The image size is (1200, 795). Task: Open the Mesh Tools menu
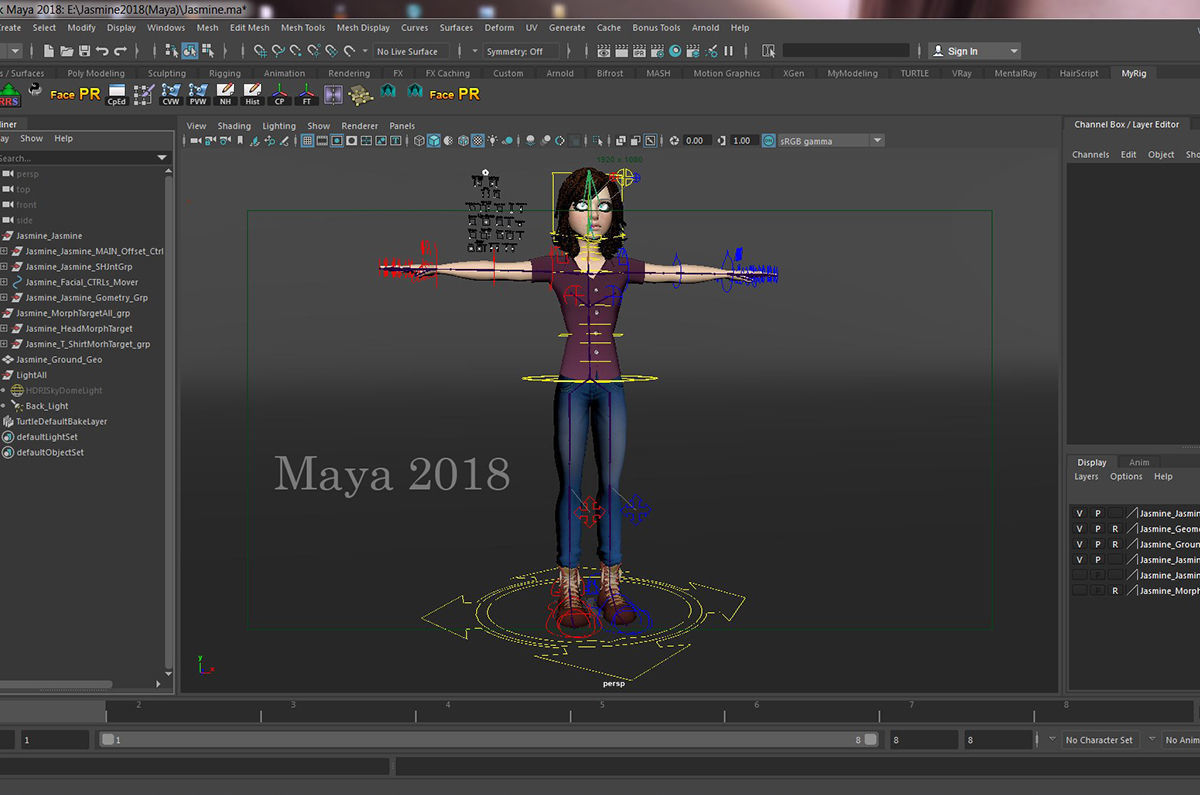tap(303, 28)
